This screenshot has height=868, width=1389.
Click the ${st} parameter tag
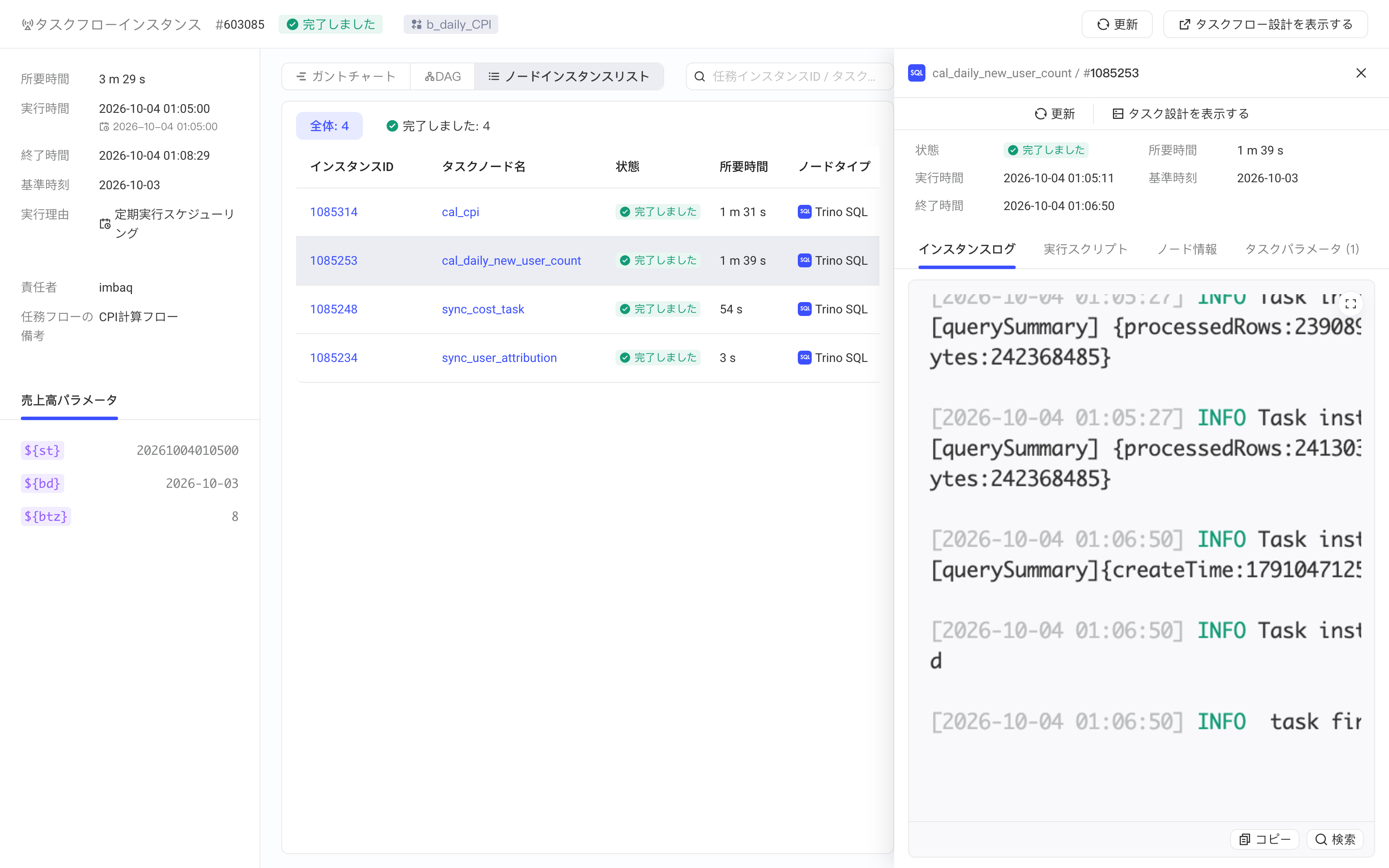pyautogui.click(x=42, y=450)
